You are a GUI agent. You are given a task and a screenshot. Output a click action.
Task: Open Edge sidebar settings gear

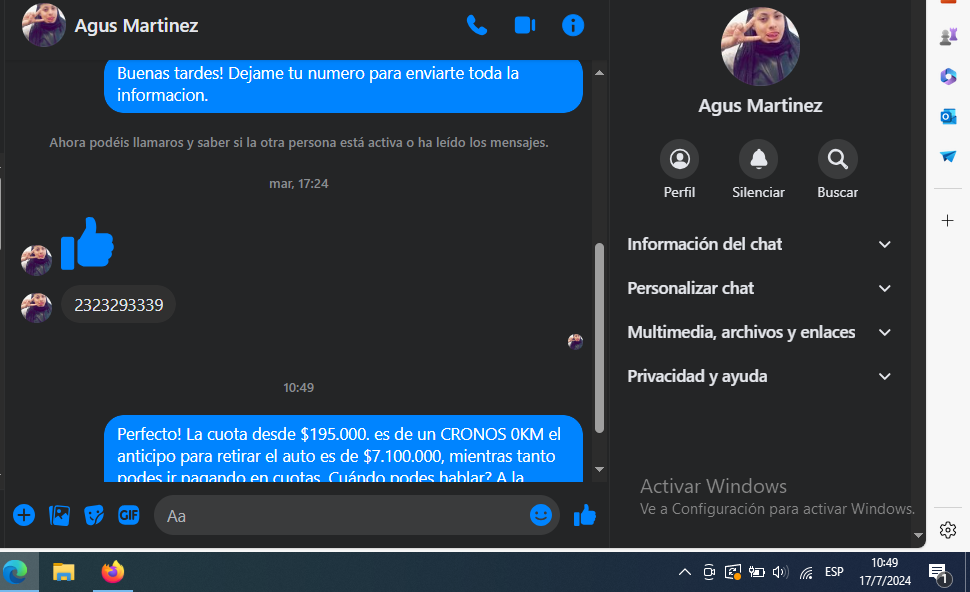948,530
